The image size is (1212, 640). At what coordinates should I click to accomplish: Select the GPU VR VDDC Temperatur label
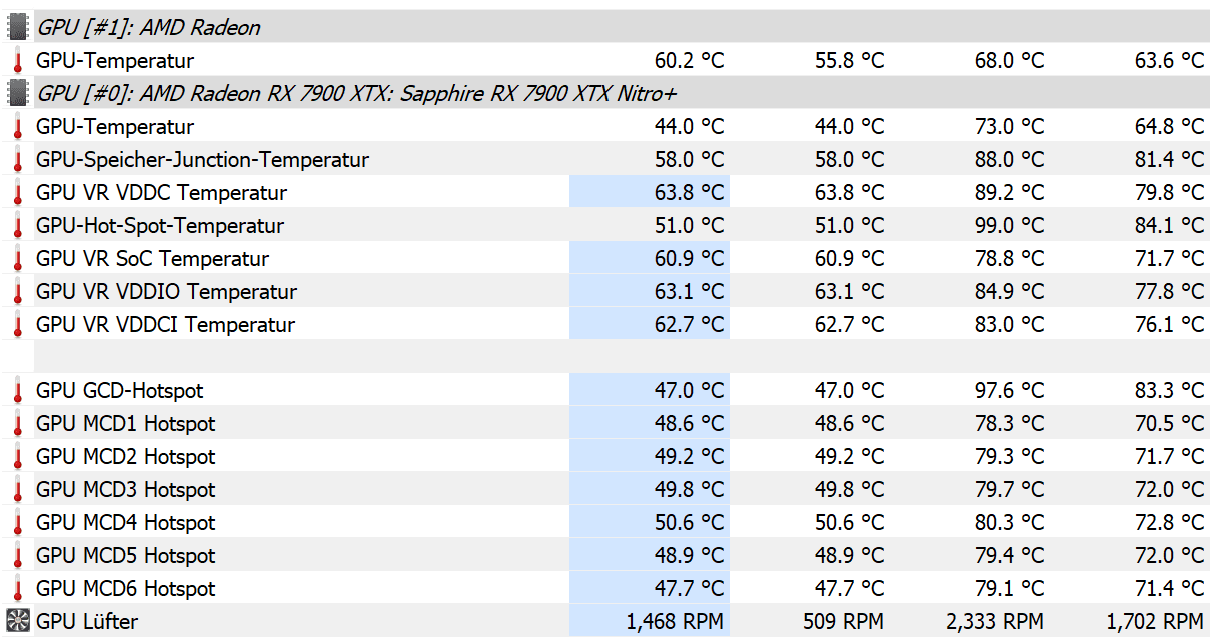coord(161,193)
